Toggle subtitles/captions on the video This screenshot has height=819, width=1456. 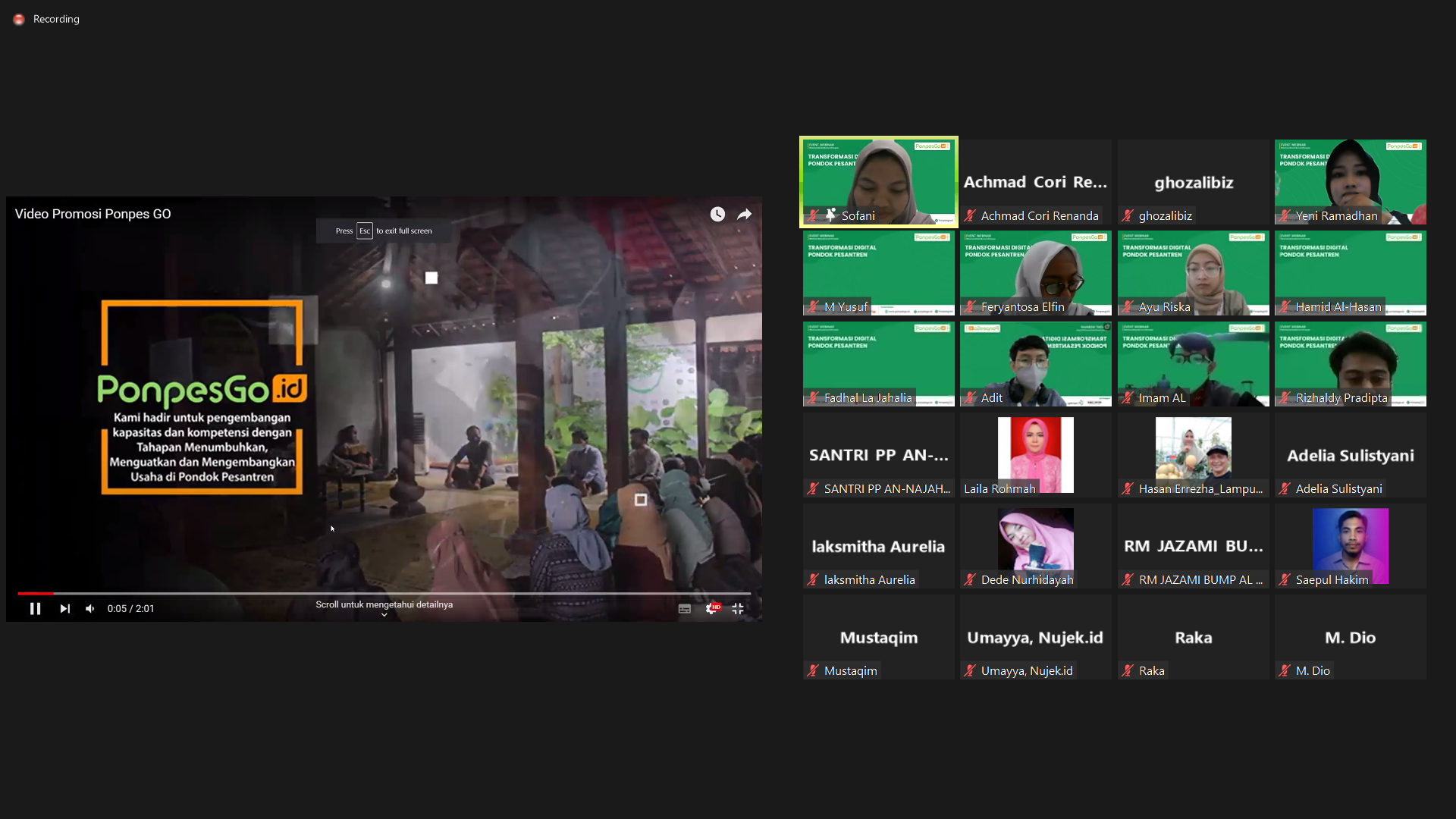(685, 608)
